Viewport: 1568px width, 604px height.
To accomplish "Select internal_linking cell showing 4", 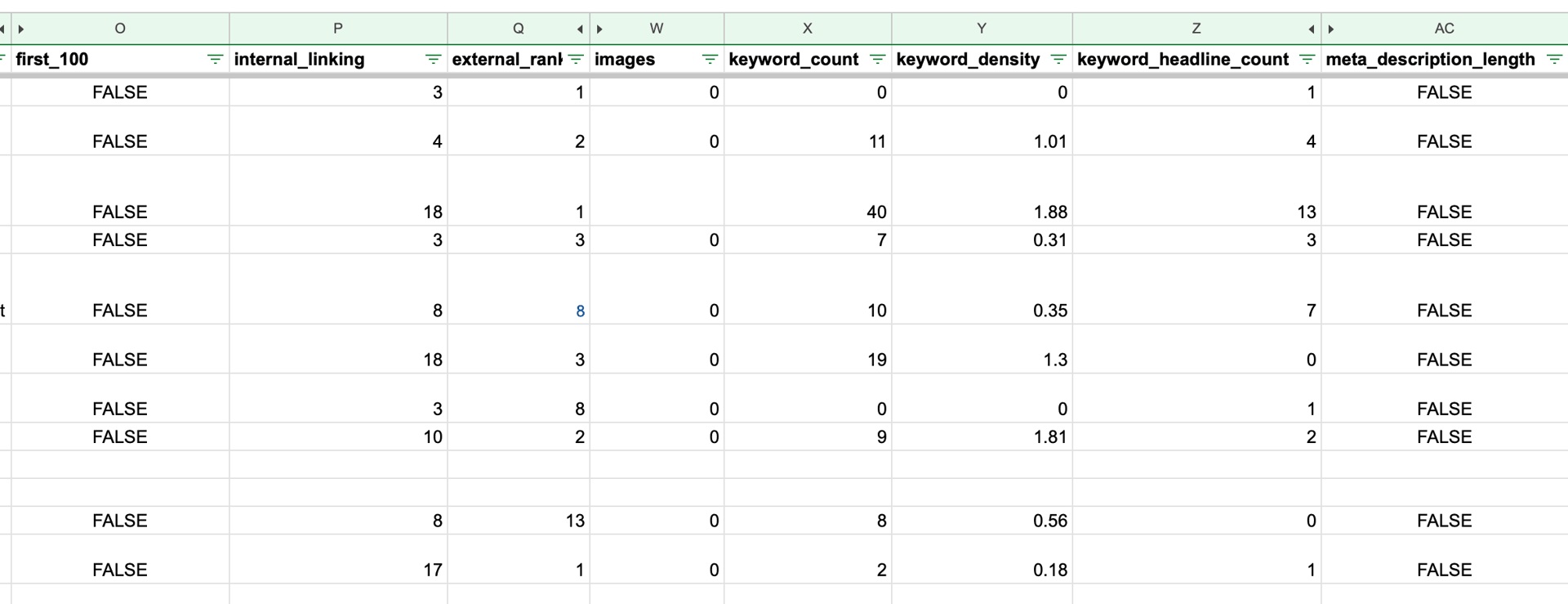I will 338,131.
